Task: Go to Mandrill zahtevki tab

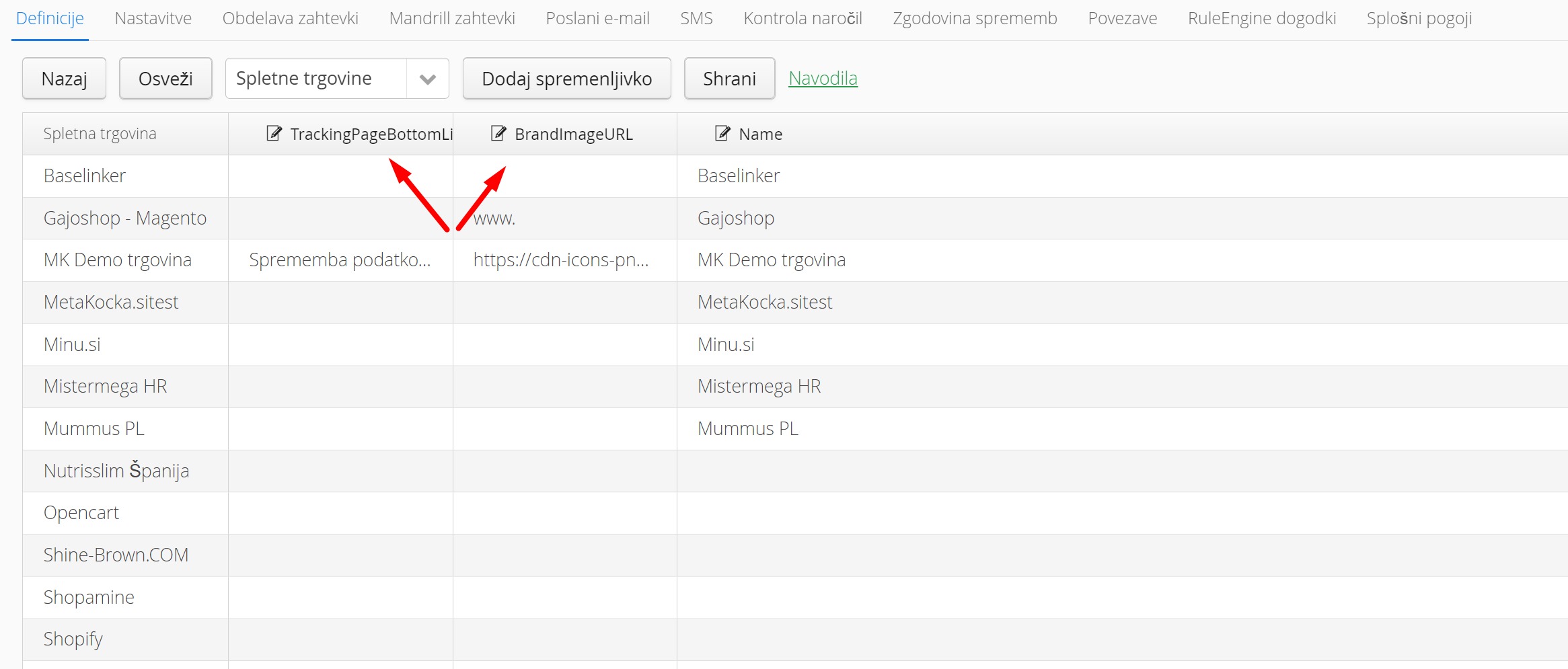Action: tap(452, 18)
